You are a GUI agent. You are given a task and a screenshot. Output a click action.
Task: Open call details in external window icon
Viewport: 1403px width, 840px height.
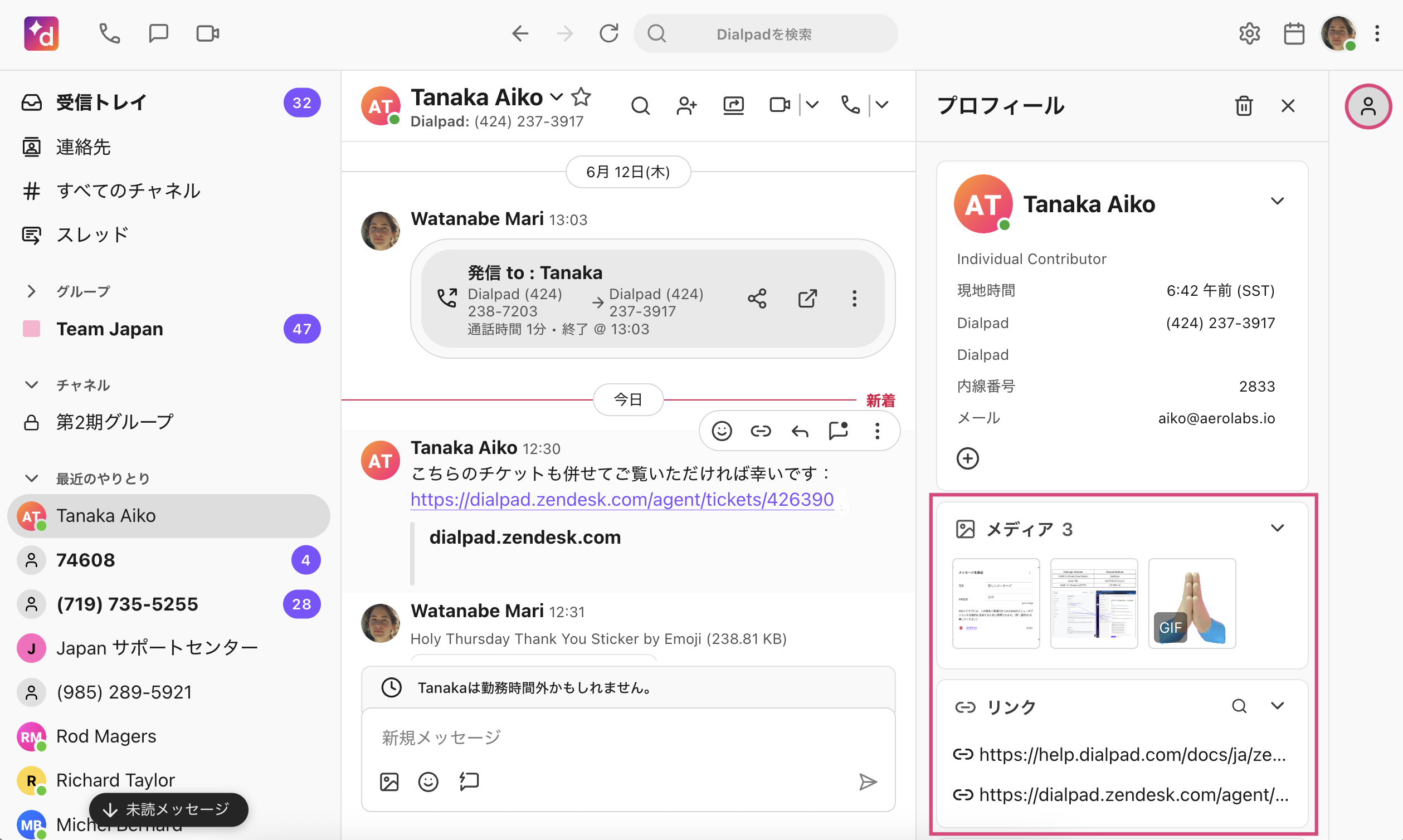(807, 299)
